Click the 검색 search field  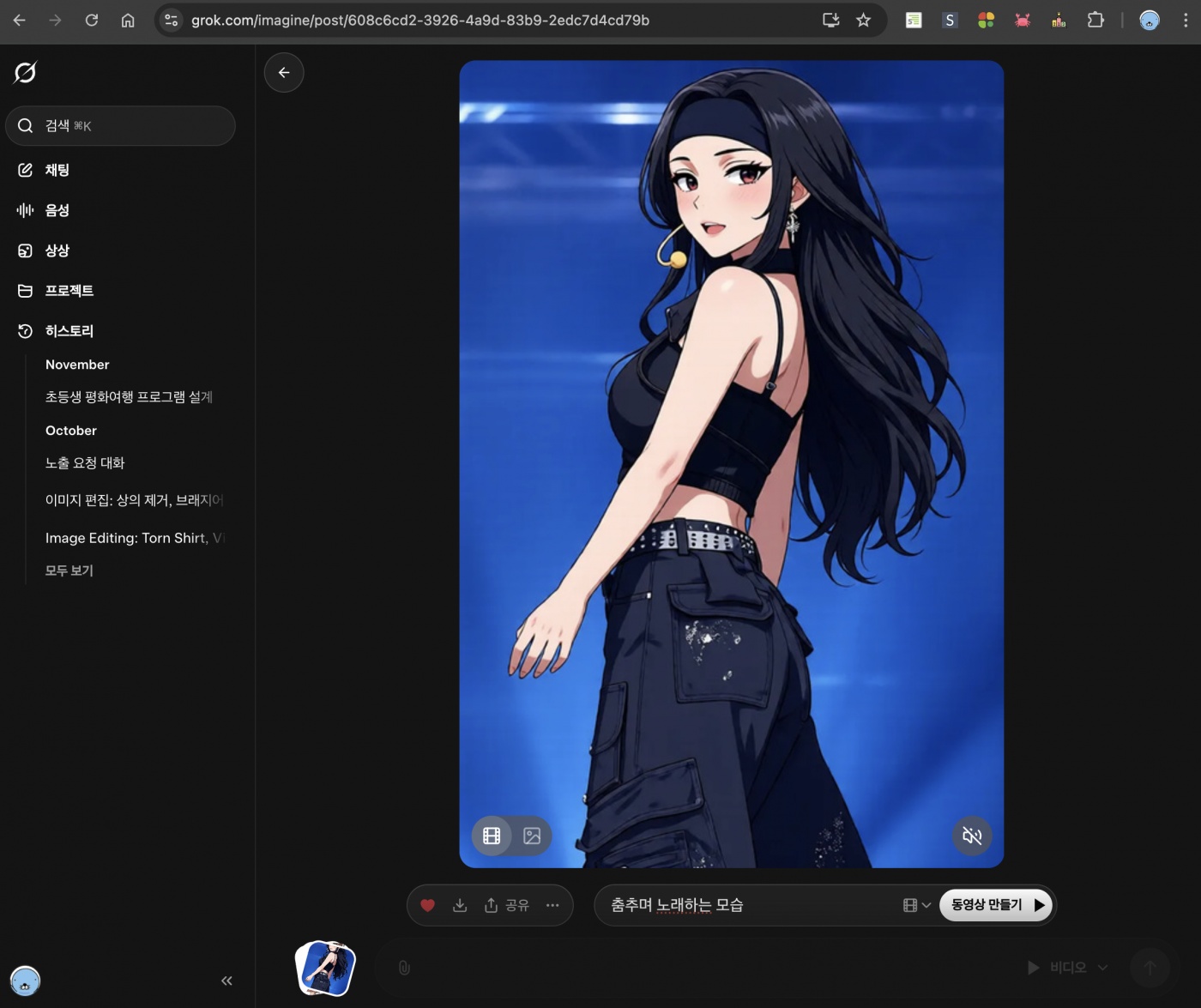click(120, 126)
